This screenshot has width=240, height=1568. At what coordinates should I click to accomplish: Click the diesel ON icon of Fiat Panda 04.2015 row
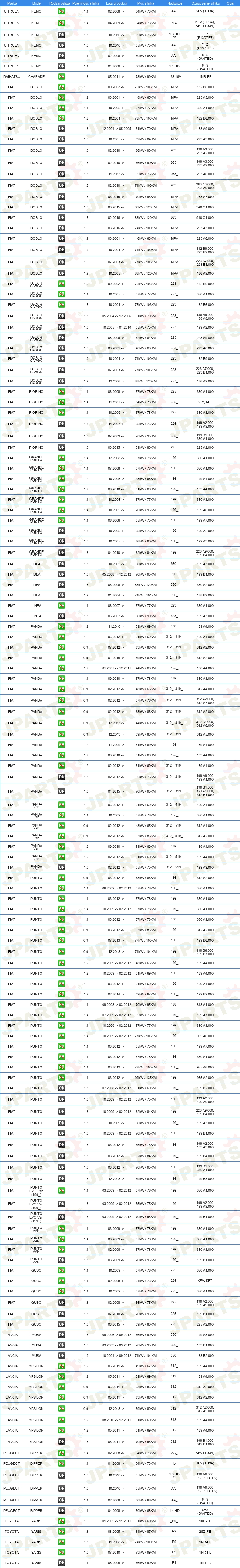click(61, 791)
